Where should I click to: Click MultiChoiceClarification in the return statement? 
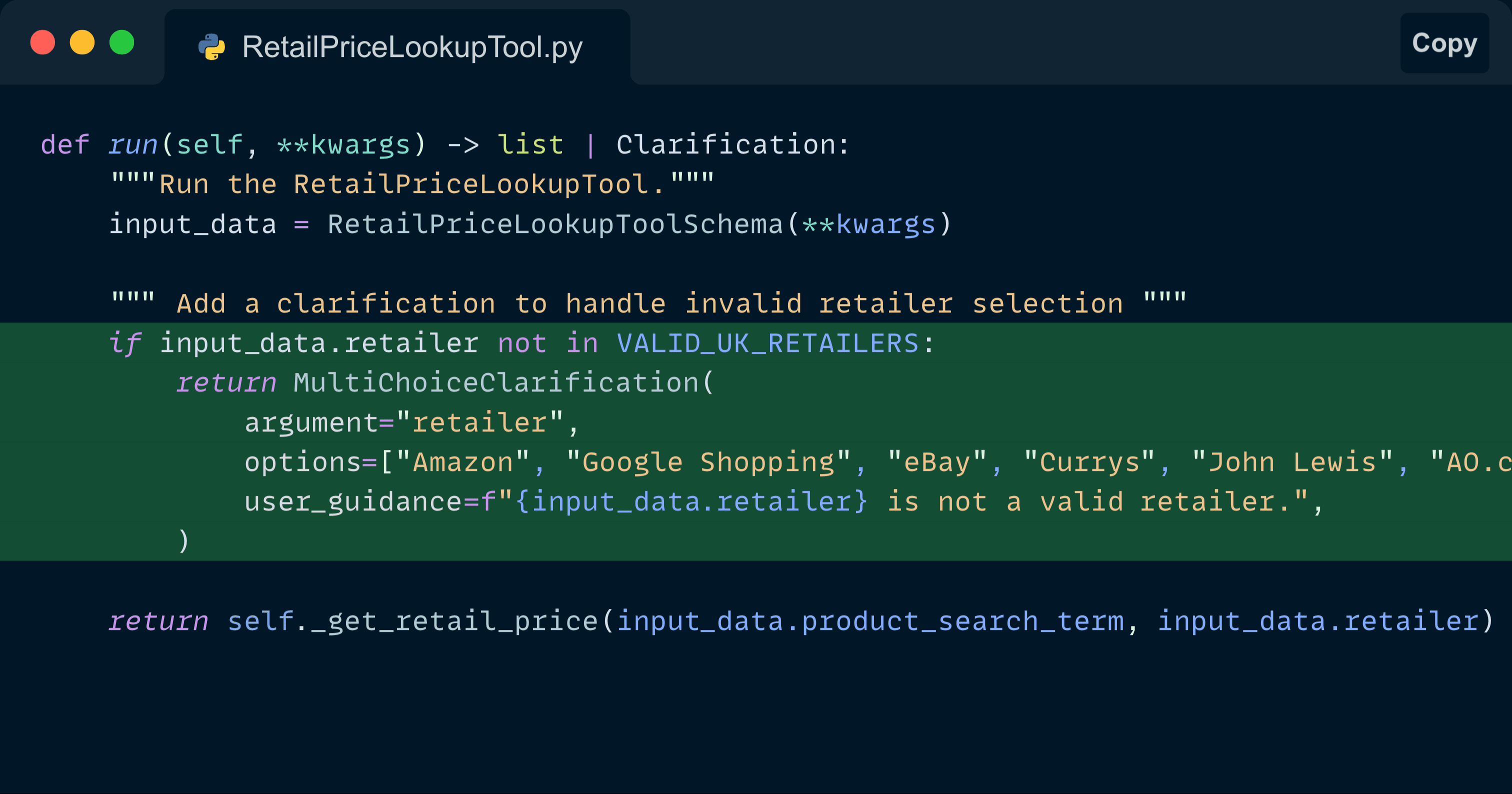point(496,382)
